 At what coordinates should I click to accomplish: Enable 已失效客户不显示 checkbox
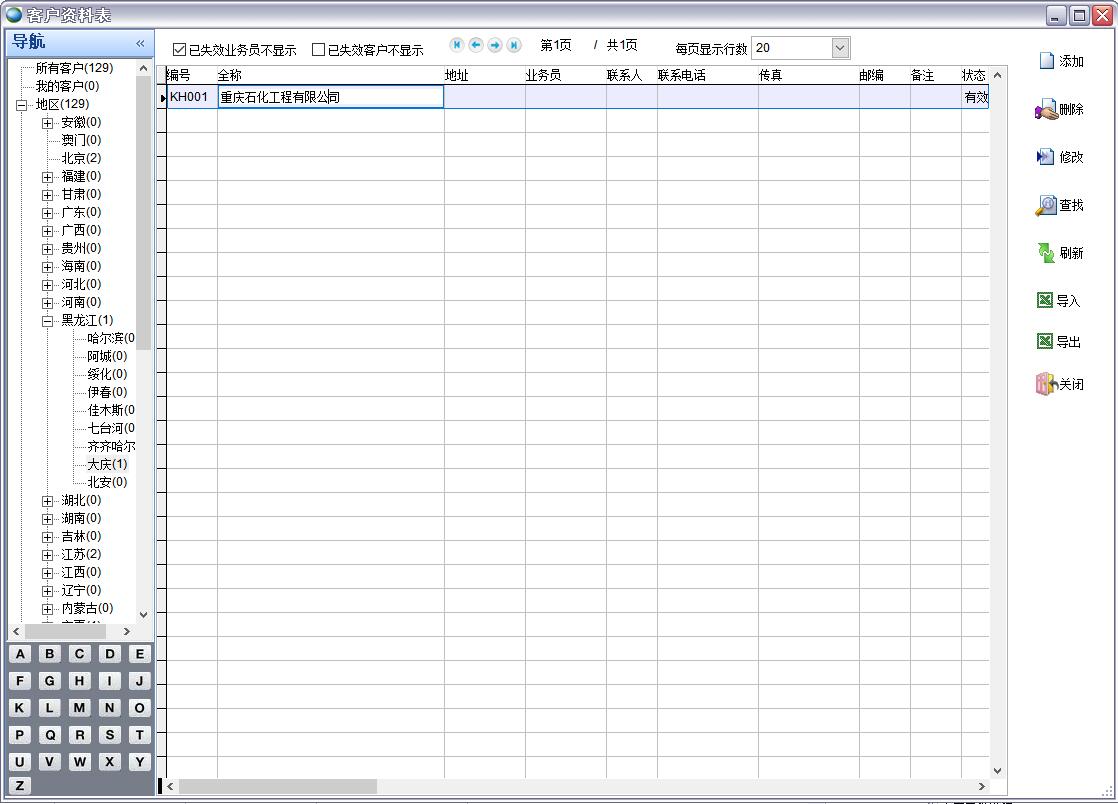319,50
